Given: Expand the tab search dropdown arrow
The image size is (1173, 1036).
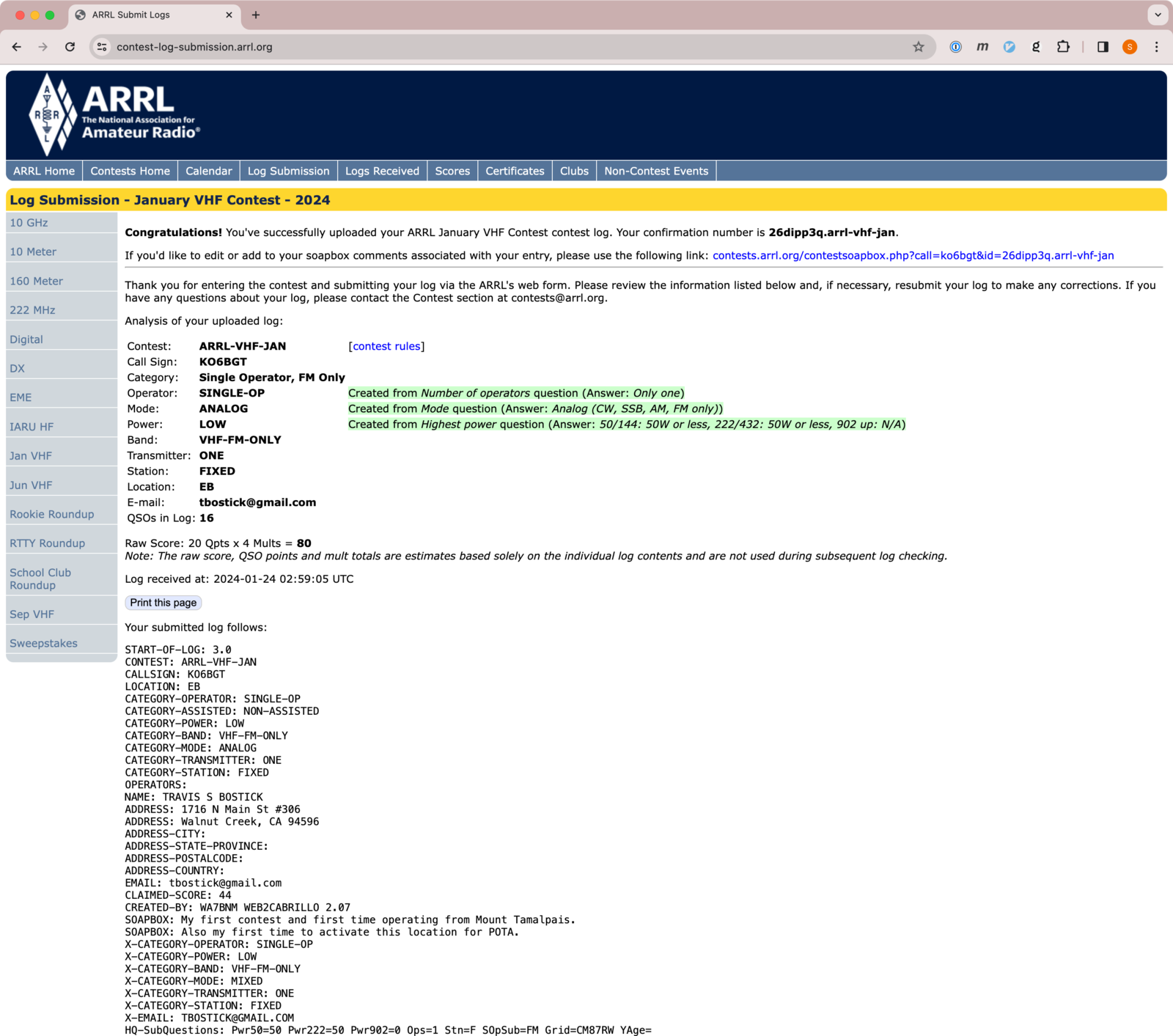Looking at the screenshot, I should click(x=1158, y=15).
